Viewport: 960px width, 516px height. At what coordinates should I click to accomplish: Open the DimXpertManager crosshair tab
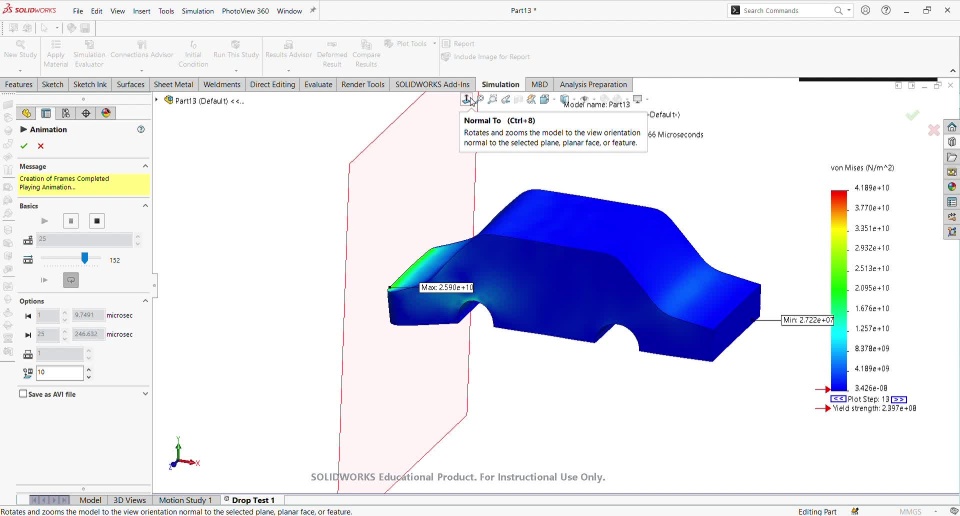86,113
